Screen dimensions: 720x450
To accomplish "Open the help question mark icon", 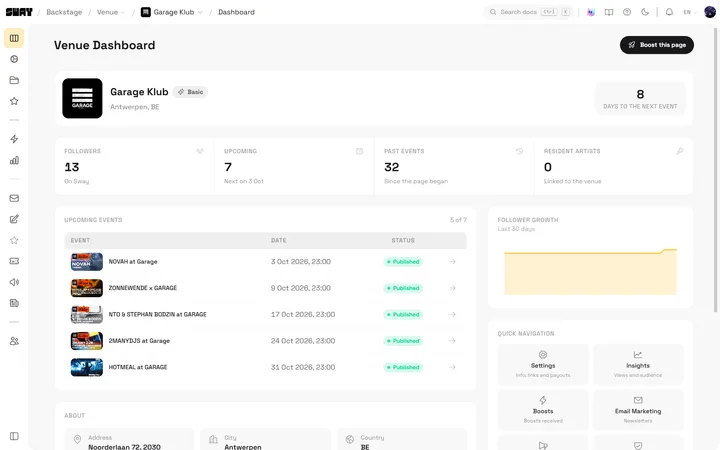I will click(627, 12).
